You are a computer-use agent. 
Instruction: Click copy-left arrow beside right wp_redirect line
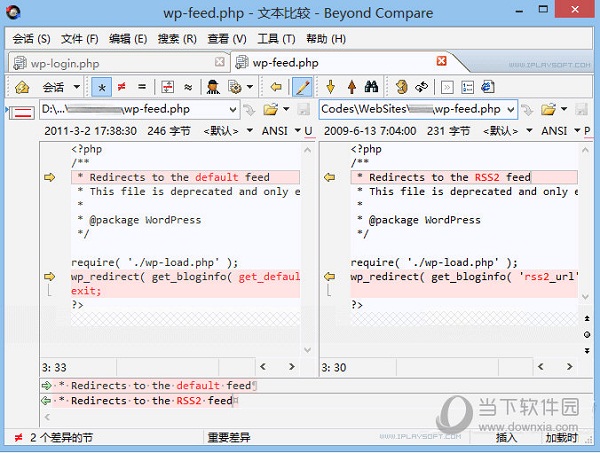[329, 276]
